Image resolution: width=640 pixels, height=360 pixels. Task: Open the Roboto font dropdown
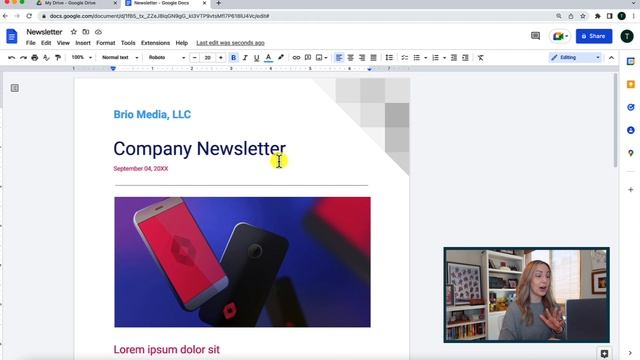coord(167,58)
